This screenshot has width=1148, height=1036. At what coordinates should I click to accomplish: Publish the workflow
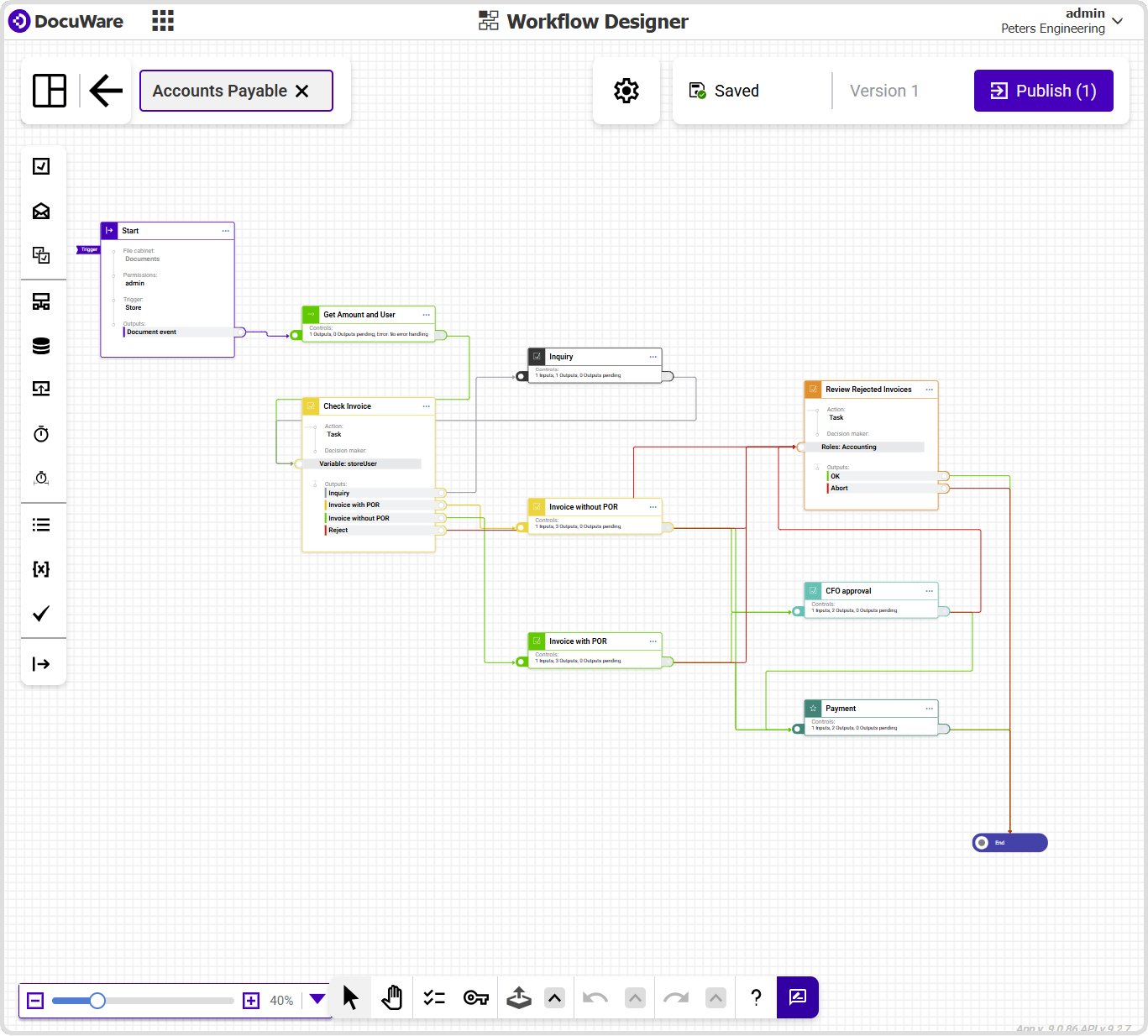(1044, 91)
